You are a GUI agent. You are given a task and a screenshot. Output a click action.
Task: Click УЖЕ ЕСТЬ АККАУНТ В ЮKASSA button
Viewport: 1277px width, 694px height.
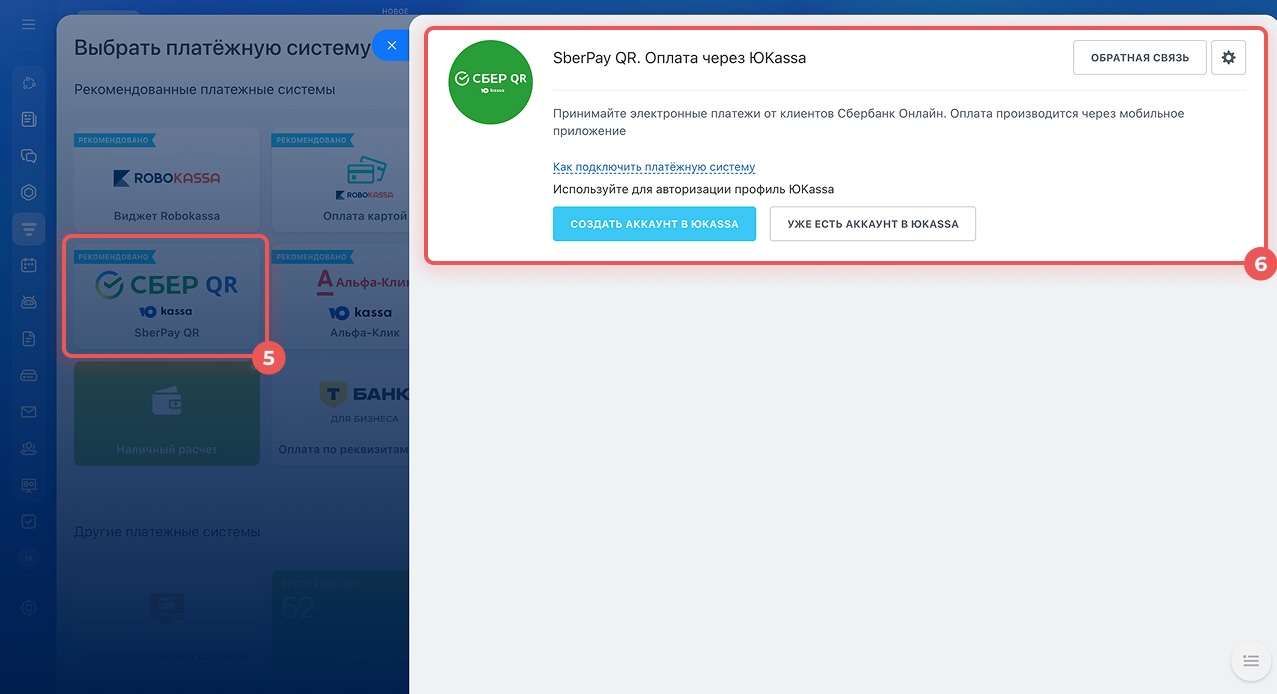point(873,224)
